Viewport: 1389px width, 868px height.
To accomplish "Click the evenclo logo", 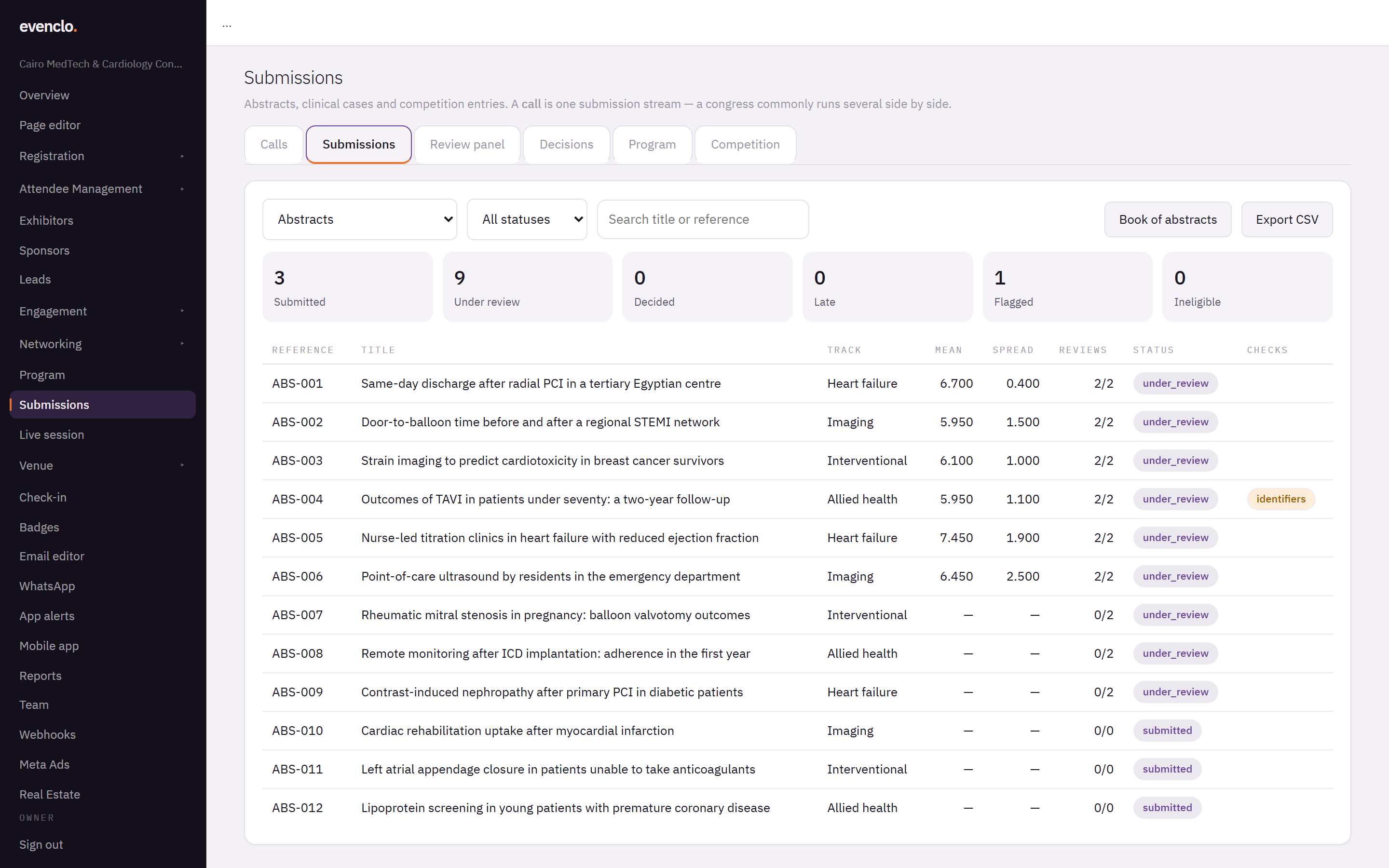I will pos(48,27).
